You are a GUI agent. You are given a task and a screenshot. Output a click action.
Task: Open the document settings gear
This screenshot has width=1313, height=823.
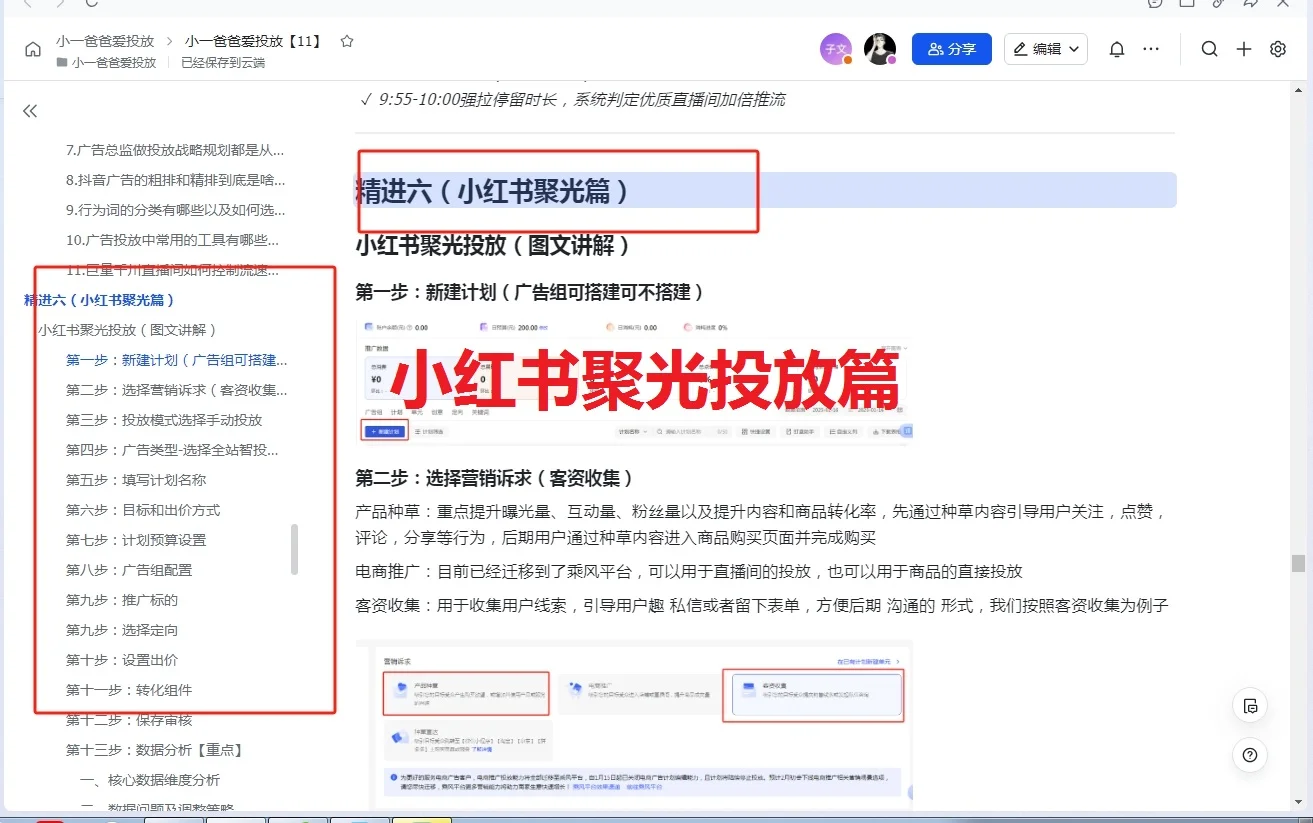coord(1278,49)
